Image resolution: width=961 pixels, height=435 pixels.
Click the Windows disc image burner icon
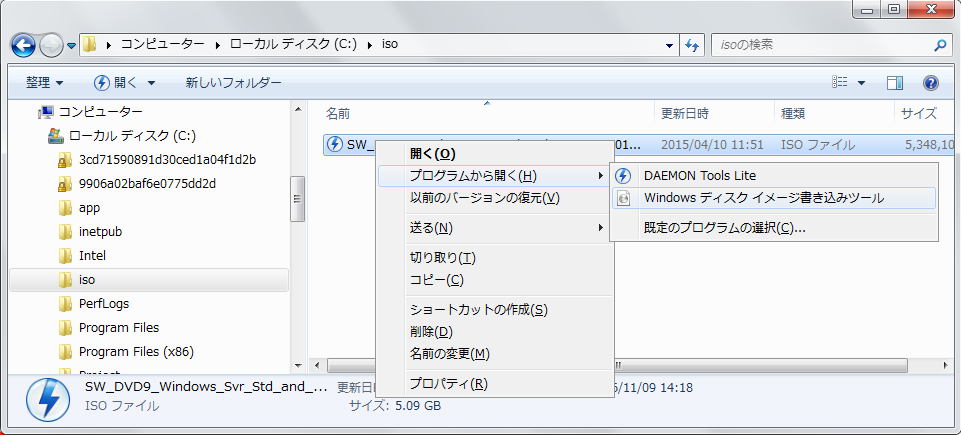(624, 198)
